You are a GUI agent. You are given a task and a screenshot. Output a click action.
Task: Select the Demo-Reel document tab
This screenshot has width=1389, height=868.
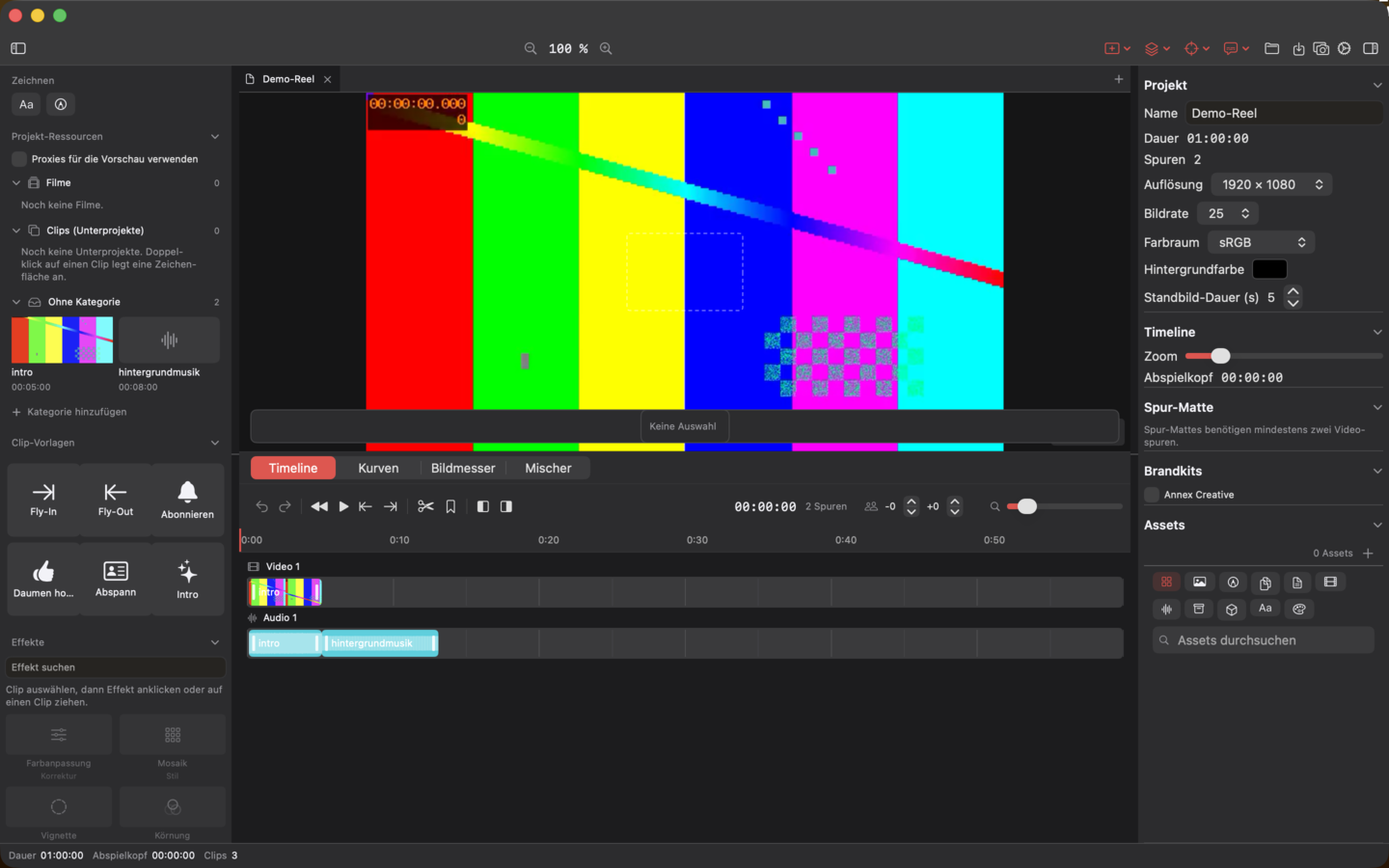coord(288,79)
